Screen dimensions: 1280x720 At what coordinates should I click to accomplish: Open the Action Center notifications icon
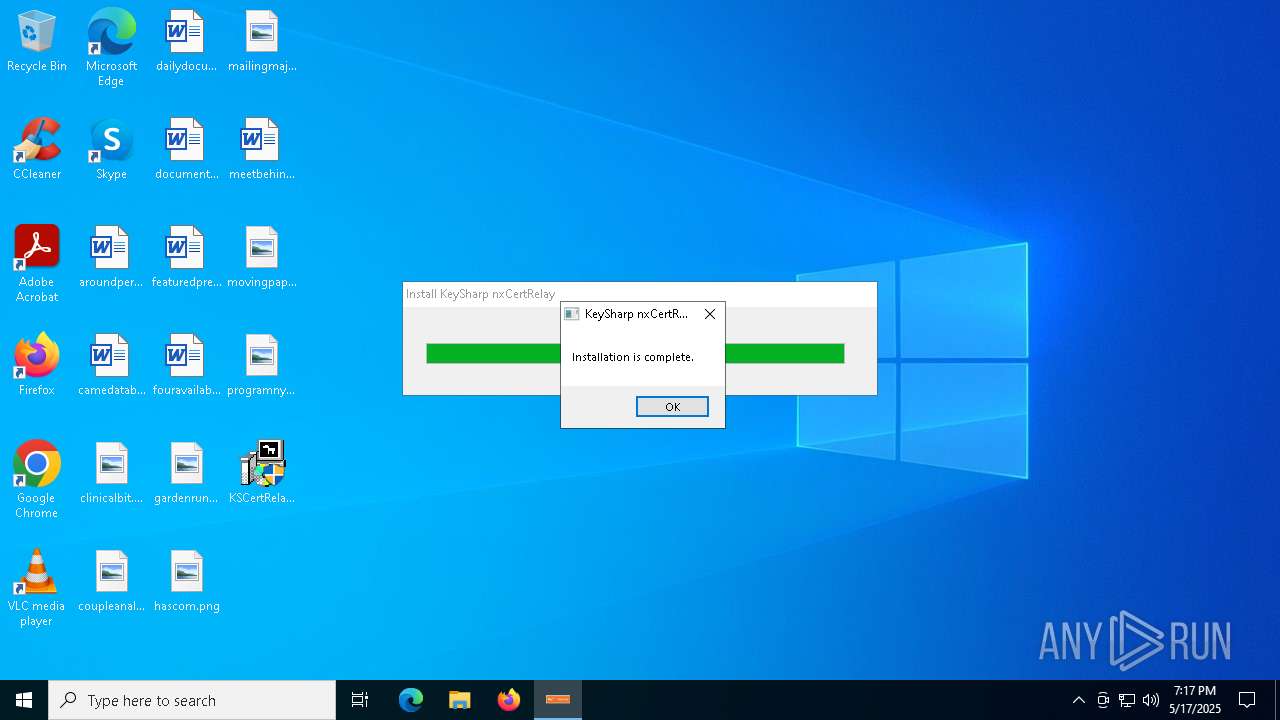[1247, 700]
